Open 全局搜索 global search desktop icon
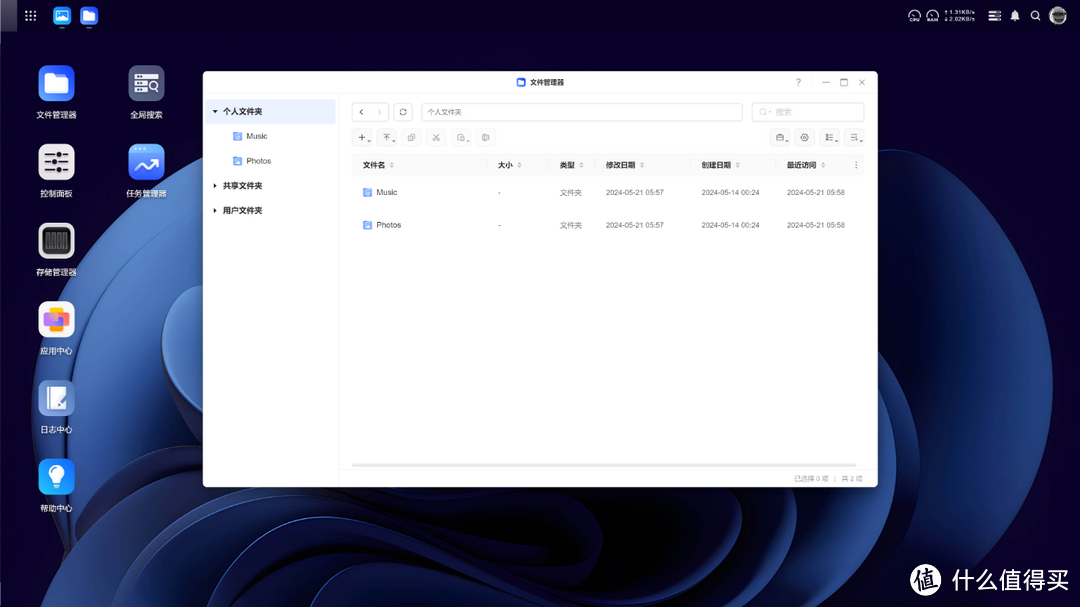The image size is (1080, 607). (146, 84)
